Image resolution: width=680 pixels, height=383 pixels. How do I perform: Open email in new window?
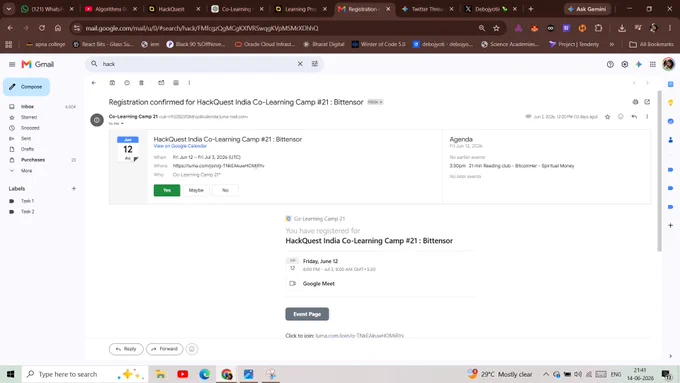coord(647,102)
